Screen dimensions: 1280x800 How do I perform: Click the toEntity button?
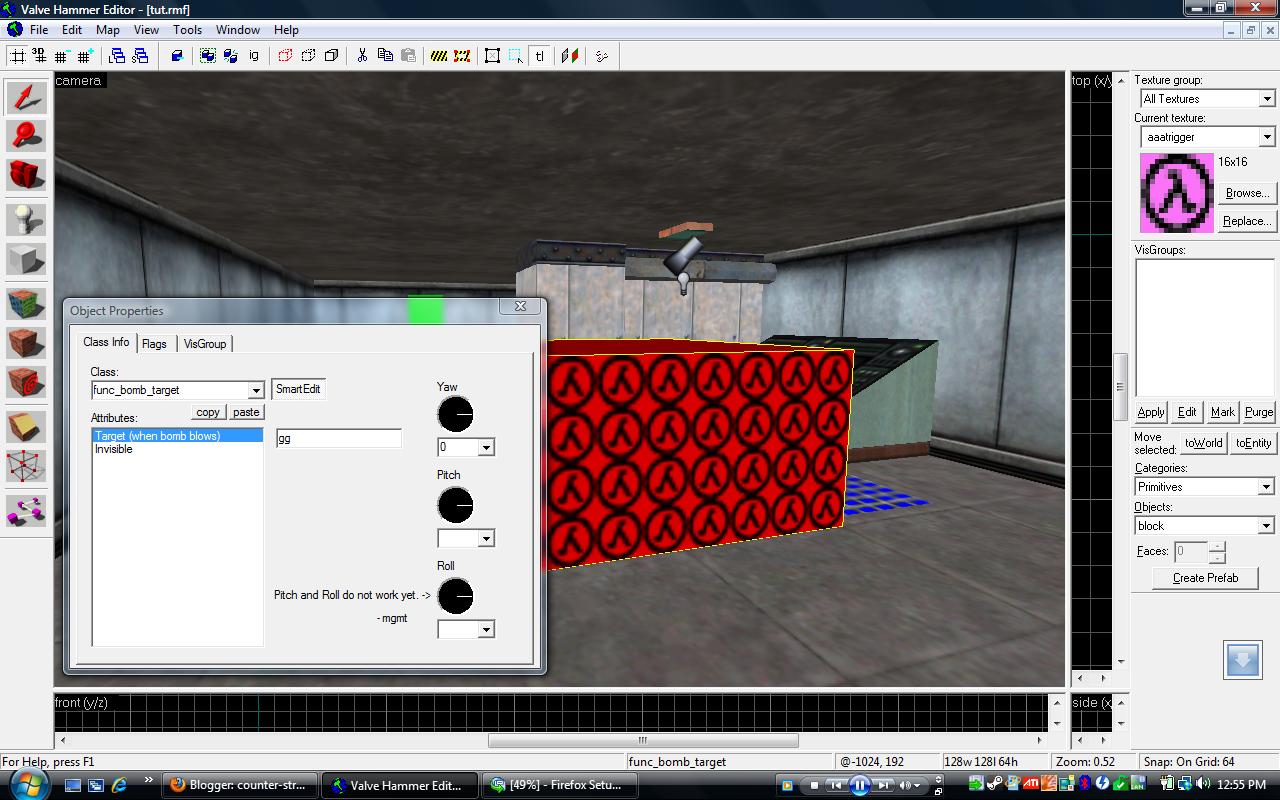[x=1253, y=443]
